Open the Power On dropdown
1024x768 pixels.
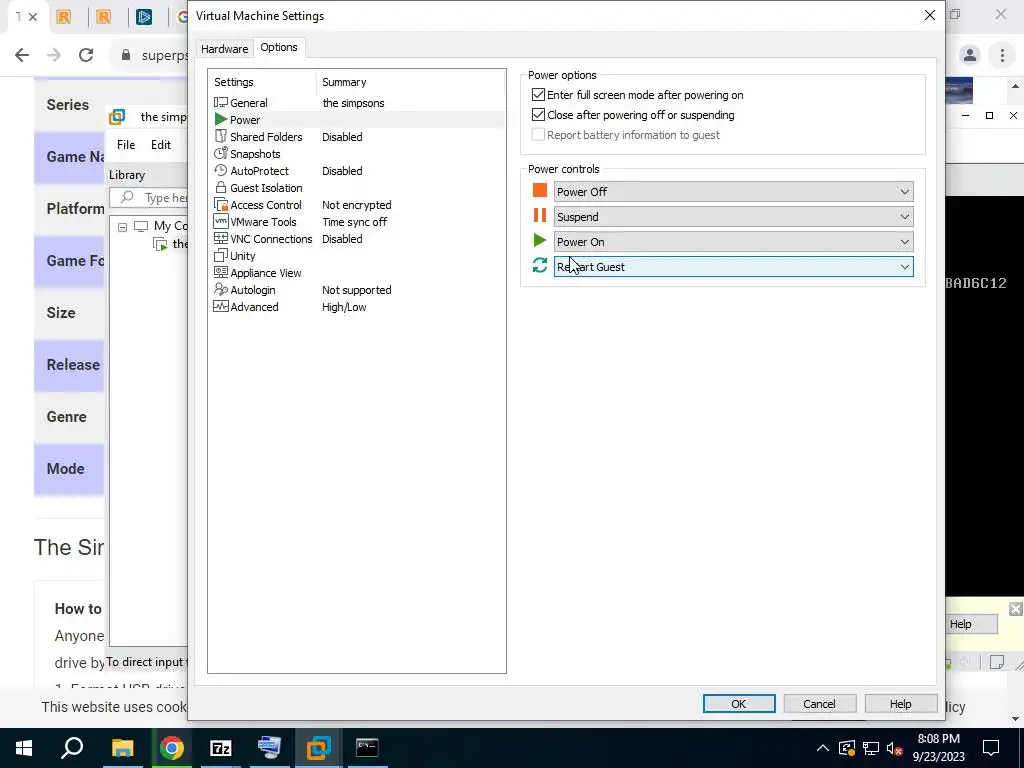click(733, 242)
